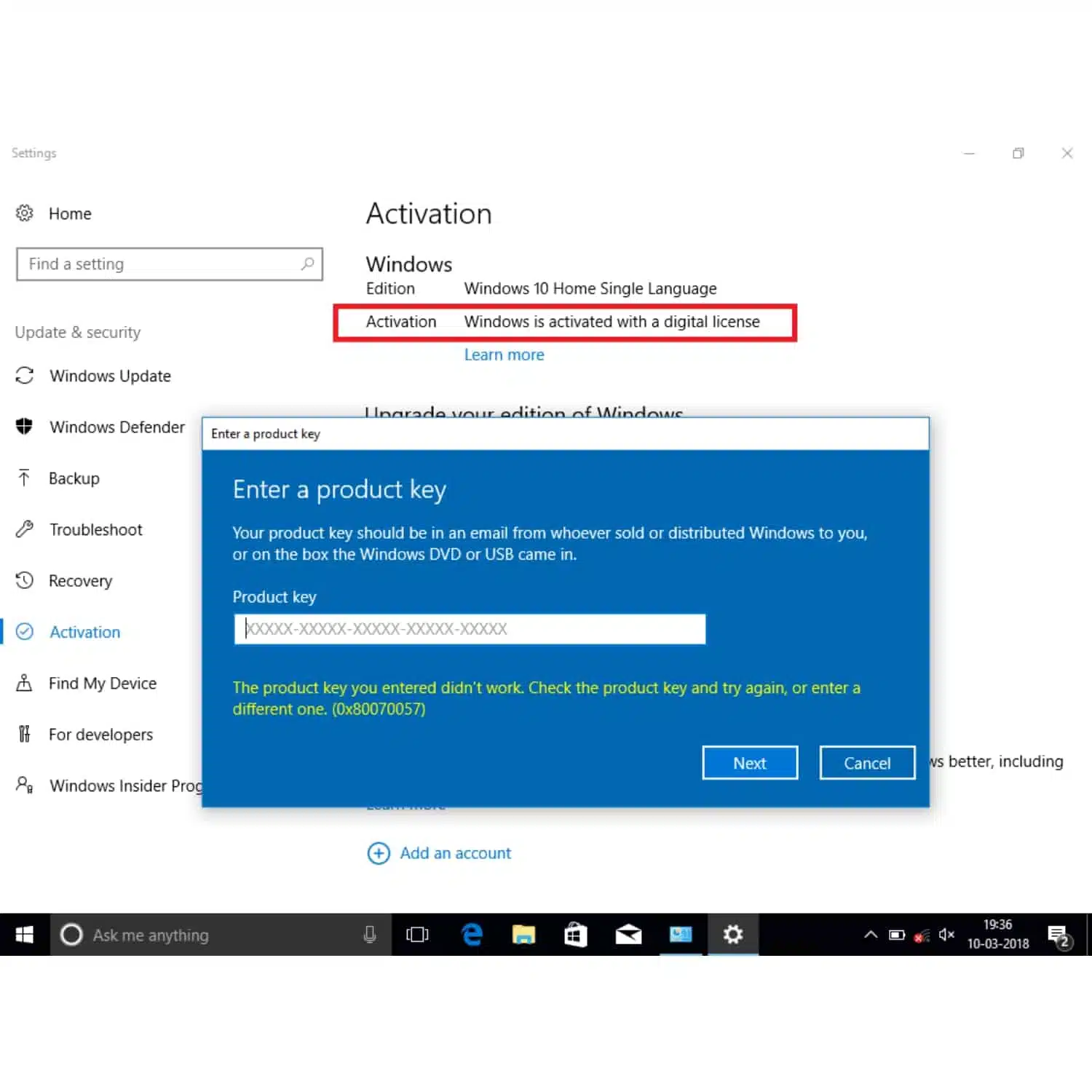Select Activation in the sidebar

[x=84, y=632]
